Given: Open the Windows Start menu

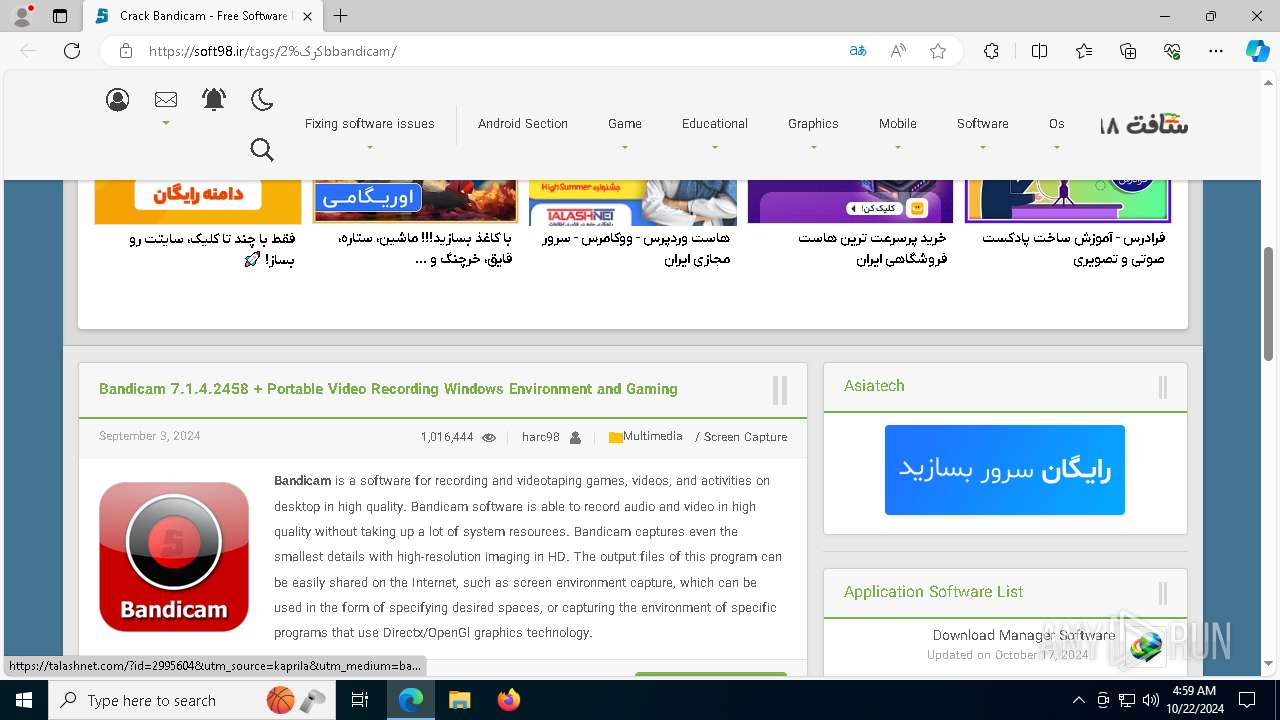Looking at the screenshot, I should click(24, 700).
